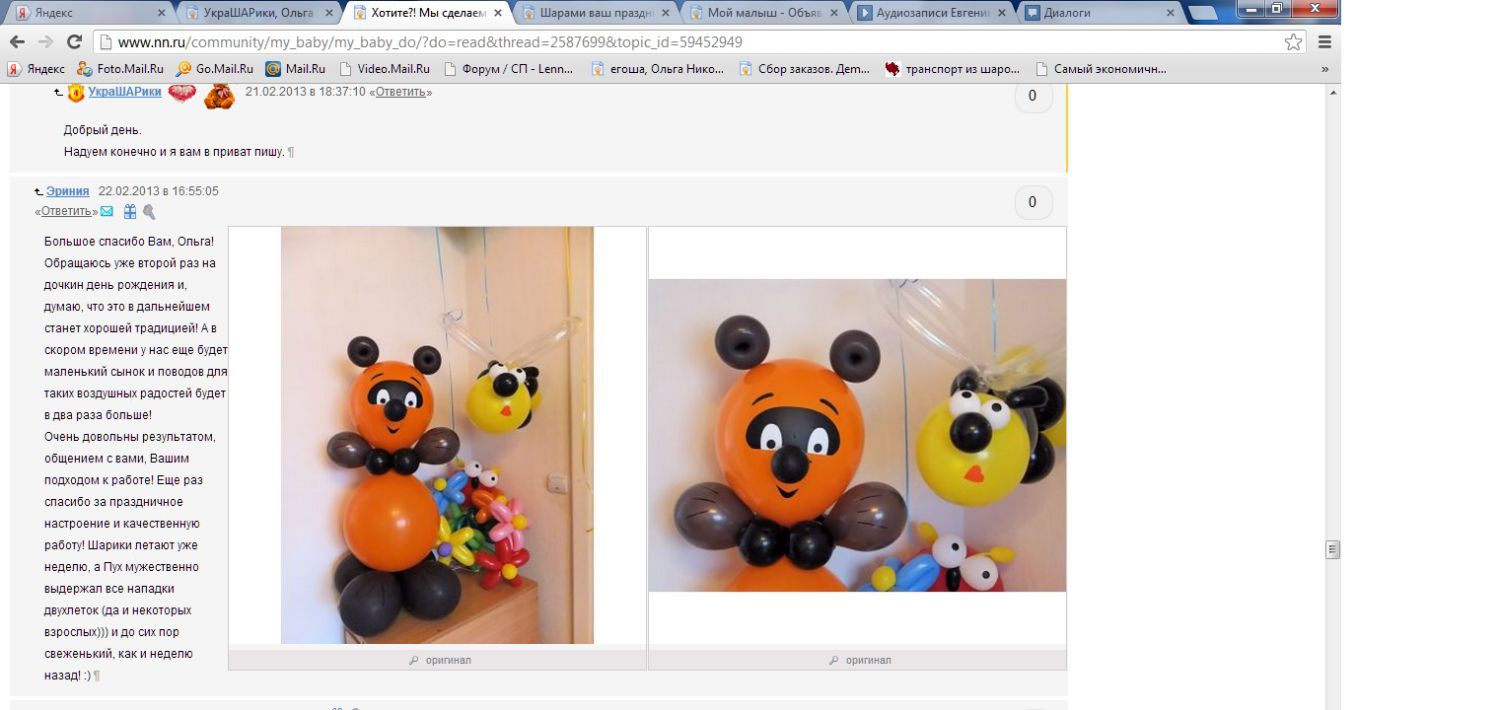Show hidden bookmarks via the chevron
Image resolution: width=1500 pixels, height=710 pixels.
tap(1325, 69)
